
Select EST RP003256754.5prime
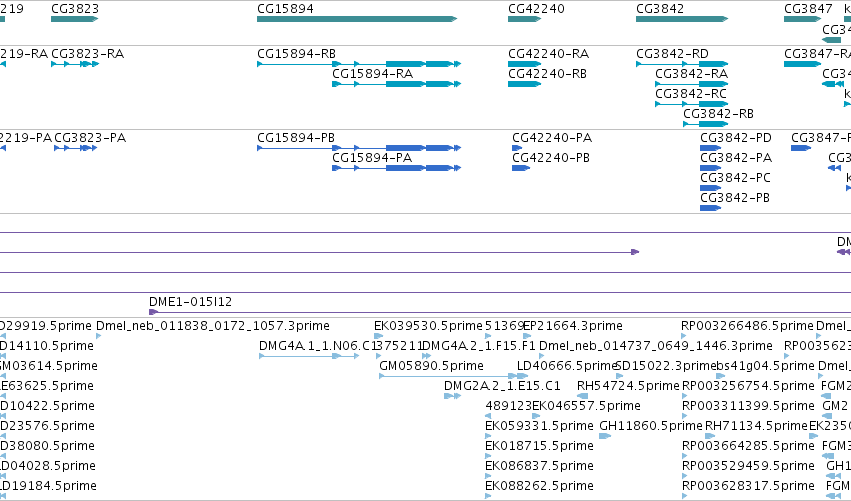(x=685, y=396)
